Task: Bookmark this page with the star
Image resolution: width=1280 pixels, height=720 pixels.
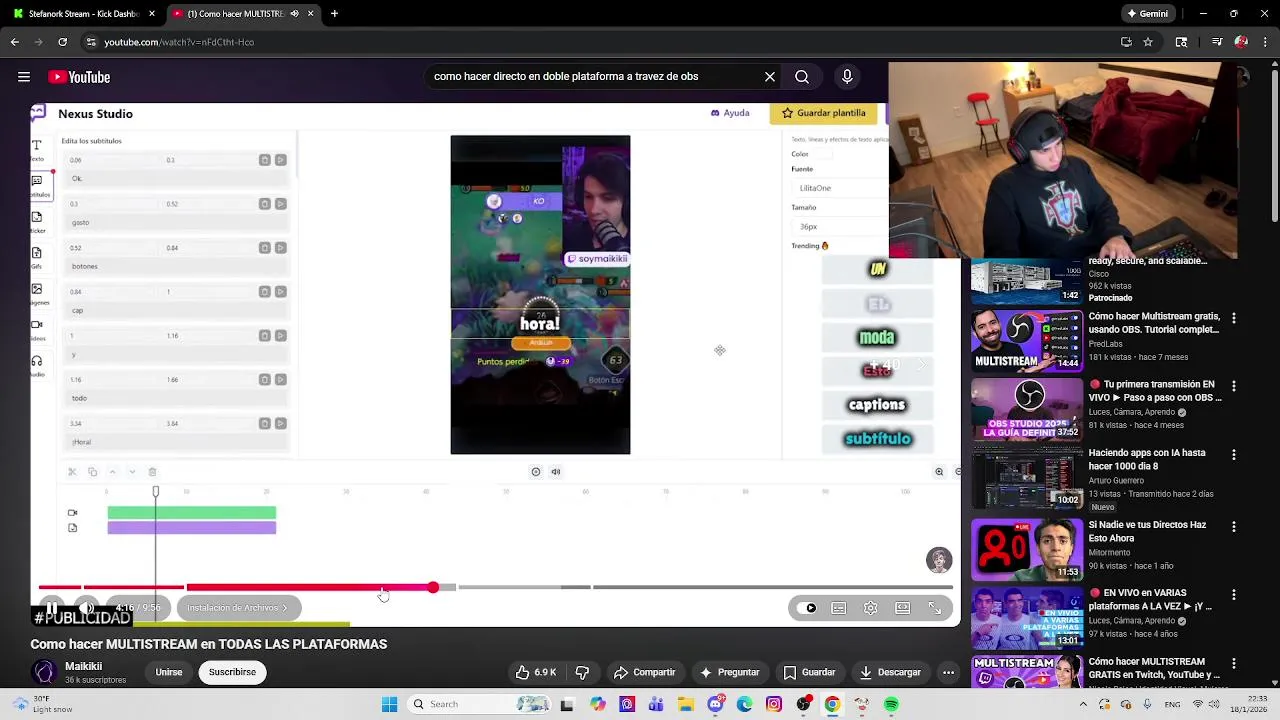Action: 1148,42
